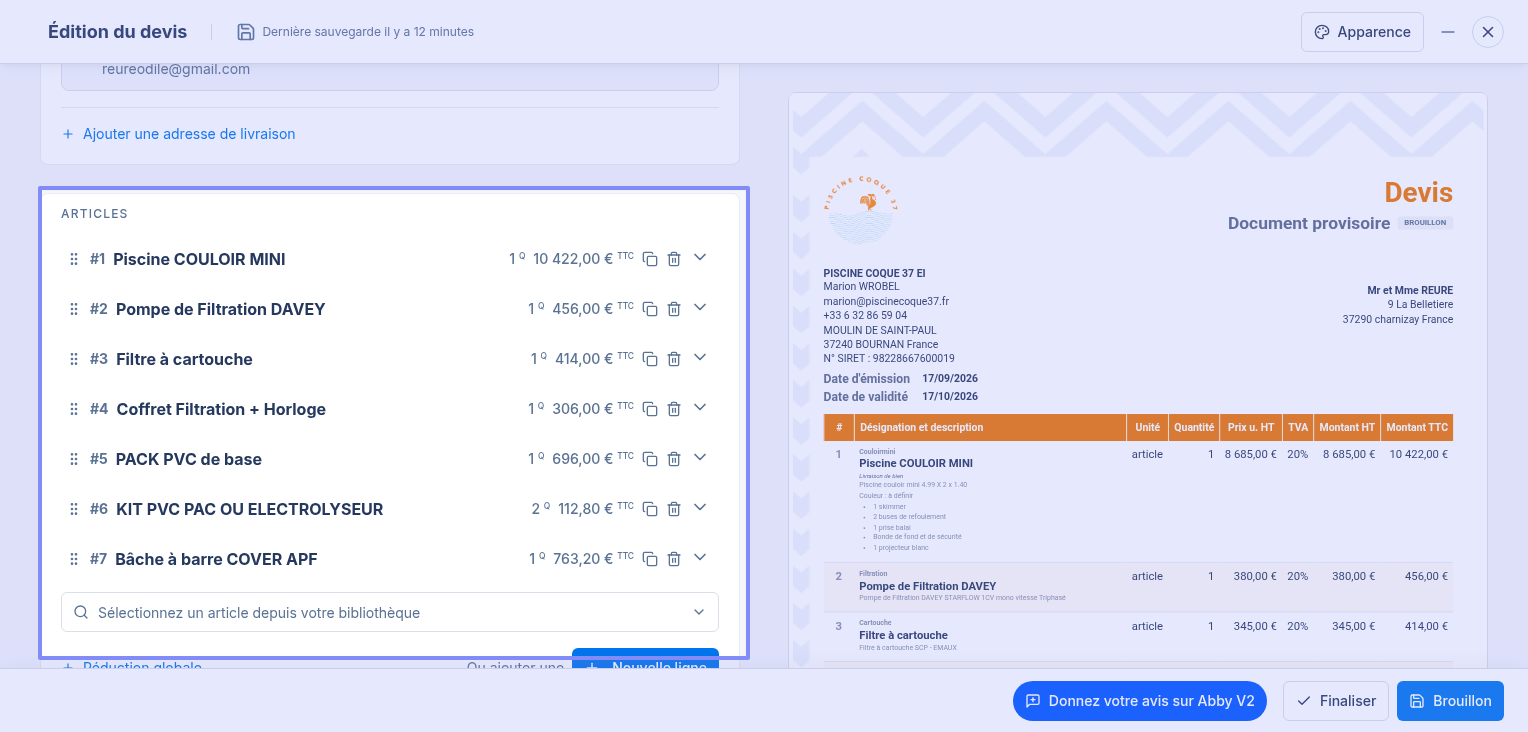The width and height of the screenshot is (1528, 732).
Task: Click the drag handle of article #1
Action: click(73, 259)
